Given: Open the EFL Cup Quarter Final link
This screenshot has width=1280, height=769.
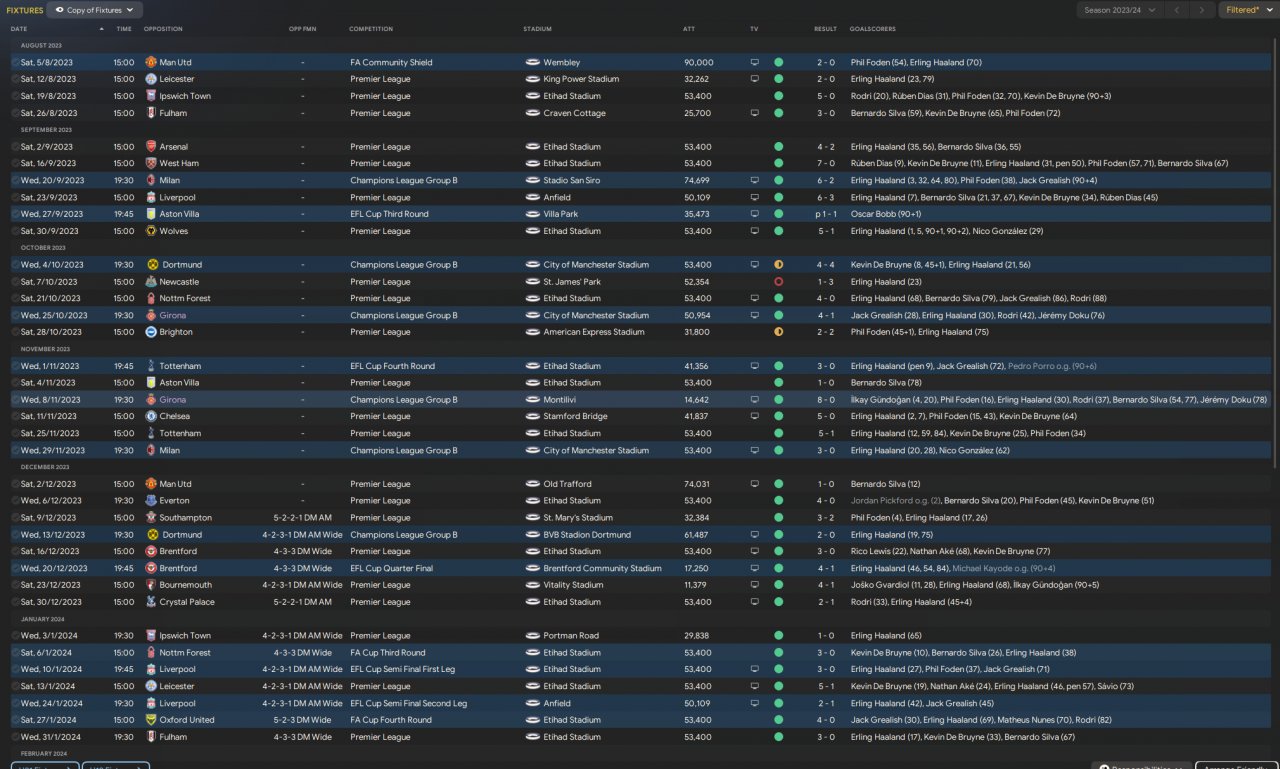Looking at the screenshot, I should click(x=392, y=568).
